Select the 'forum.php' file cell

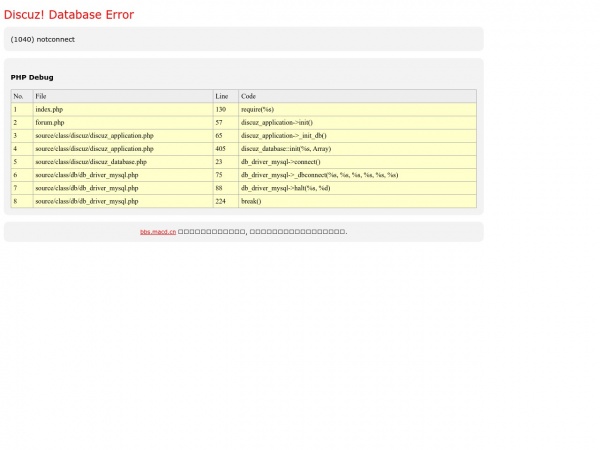point(123,122)
